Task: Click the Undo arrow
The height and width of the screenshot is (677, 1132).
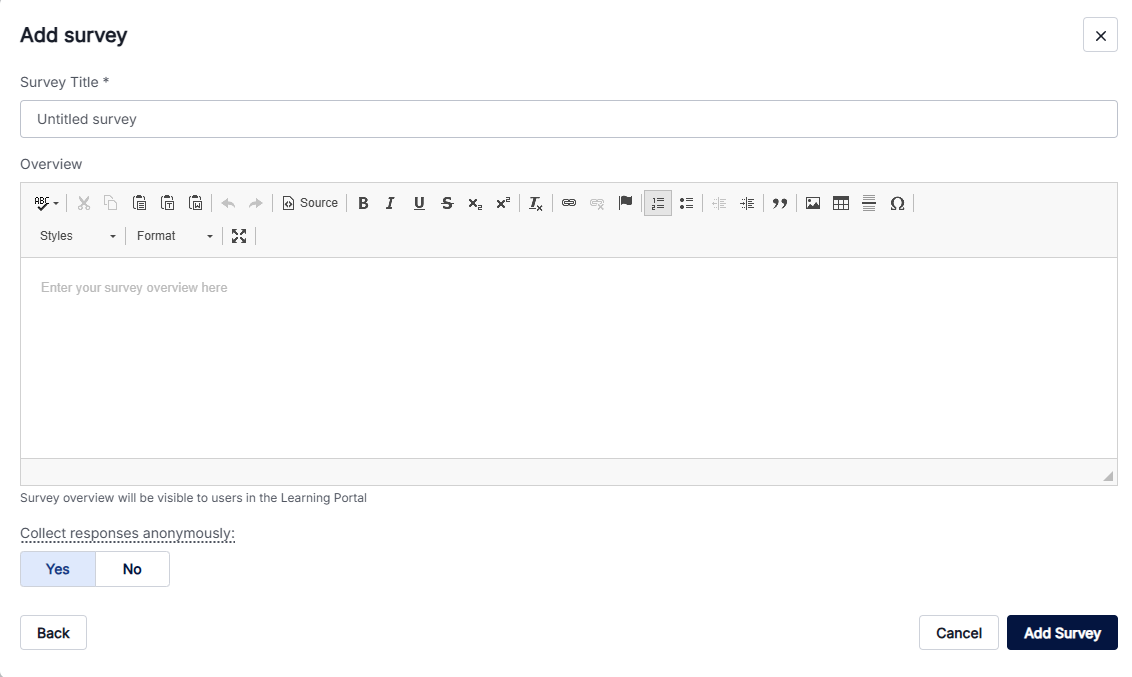Action: [228, 204]
